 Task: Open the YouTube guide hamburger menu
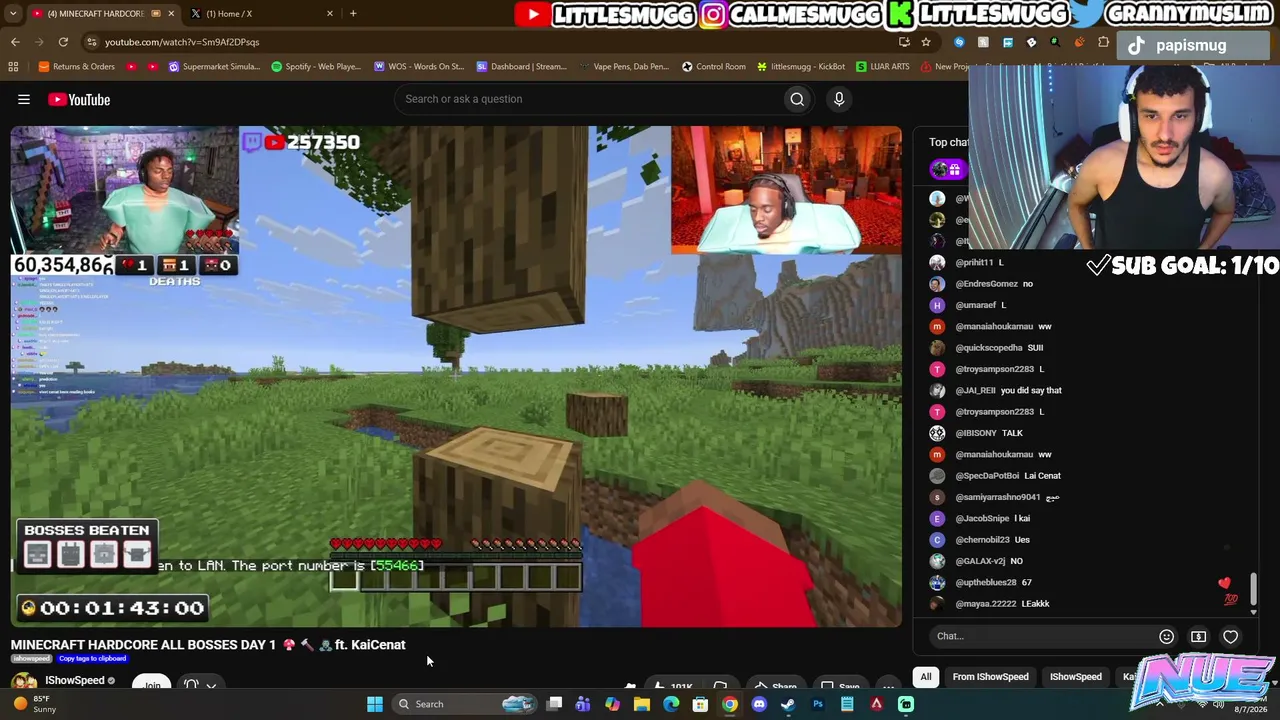point(24,99)
